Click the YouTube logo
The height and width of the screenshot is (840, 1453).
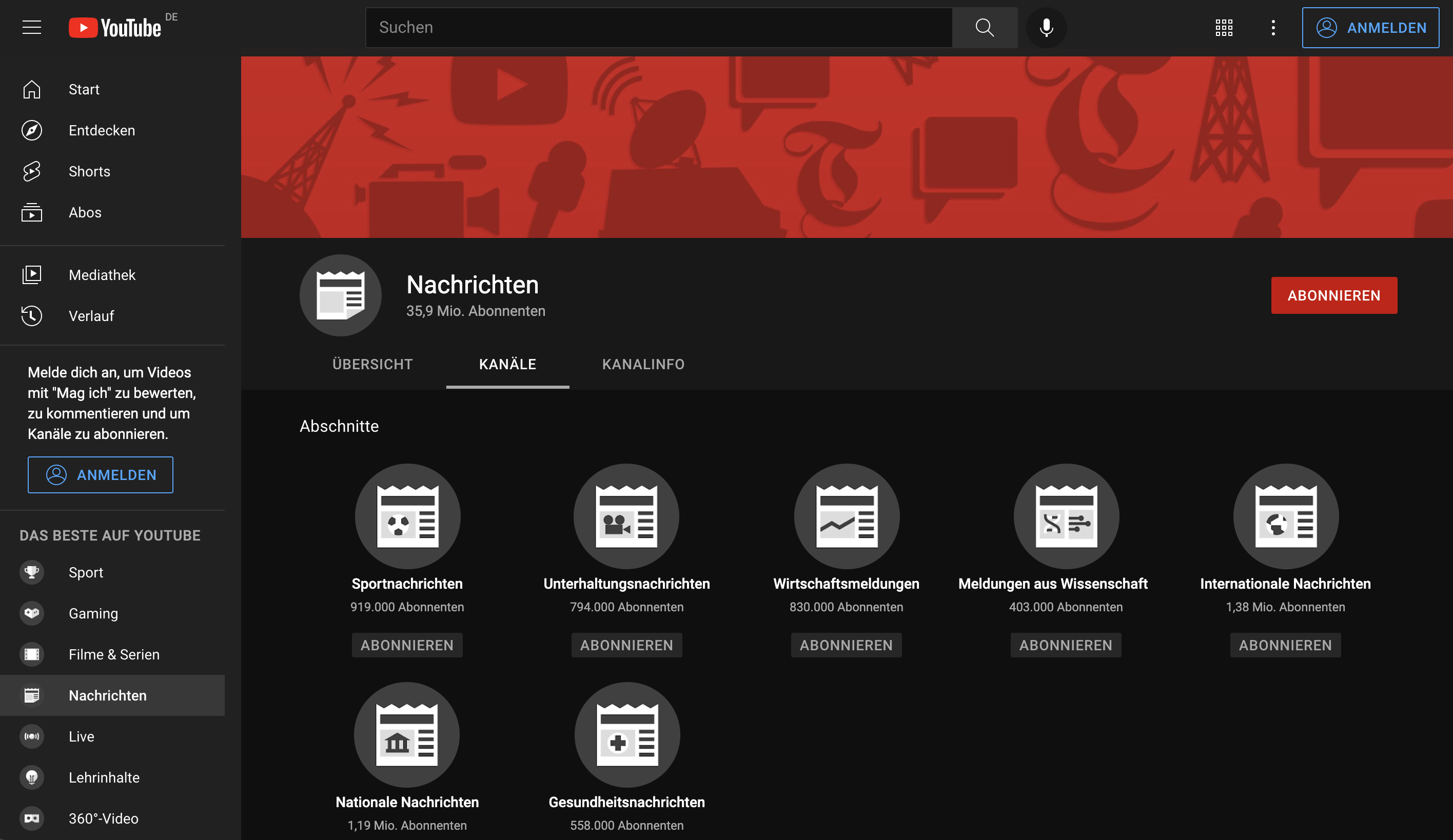pyautogui.click(x=115, y=28)
